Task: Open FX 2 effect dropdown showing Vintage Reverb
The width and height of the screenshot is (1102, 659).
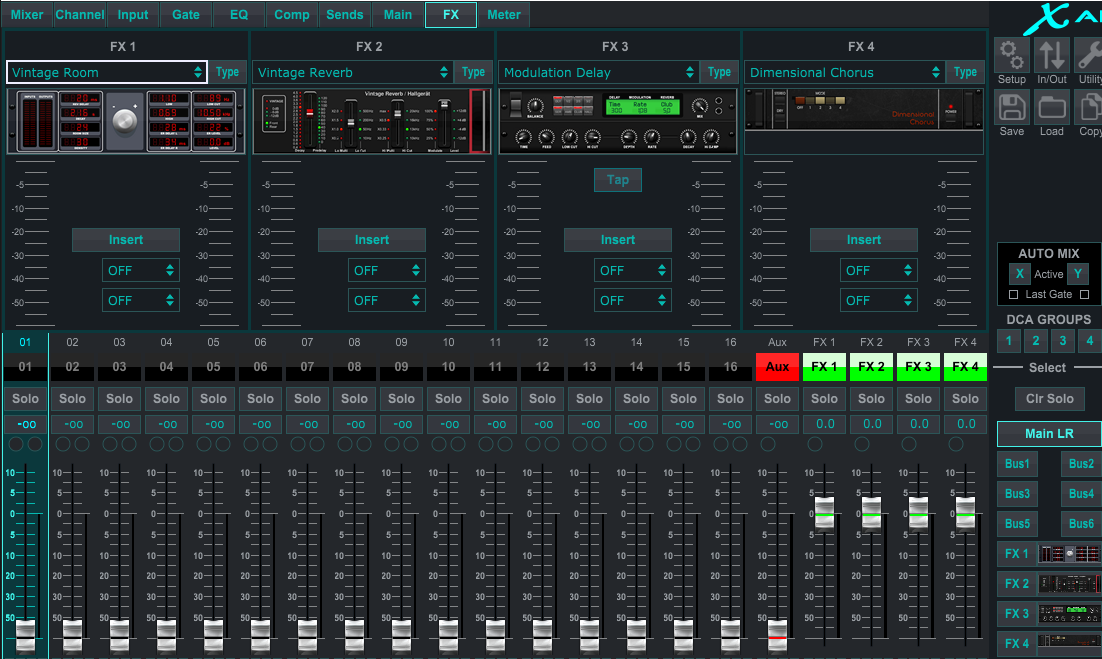Action: point(353,72)
